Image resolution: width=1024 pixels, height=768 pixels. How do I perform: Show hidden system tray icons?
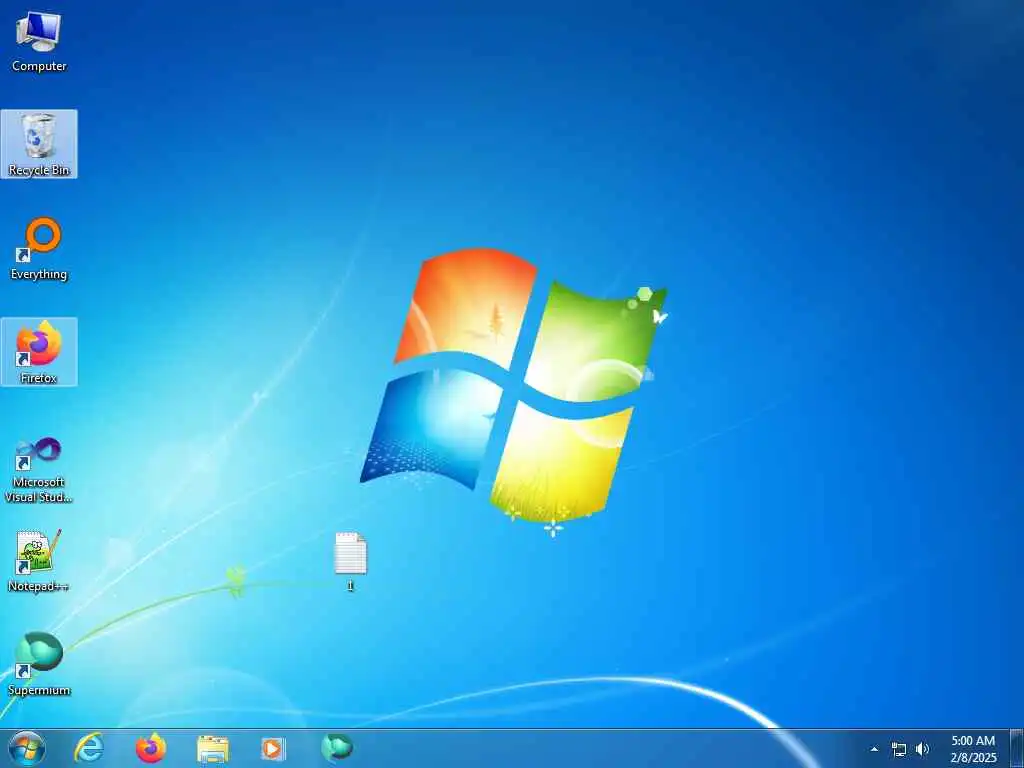click(x=874, y=749)
